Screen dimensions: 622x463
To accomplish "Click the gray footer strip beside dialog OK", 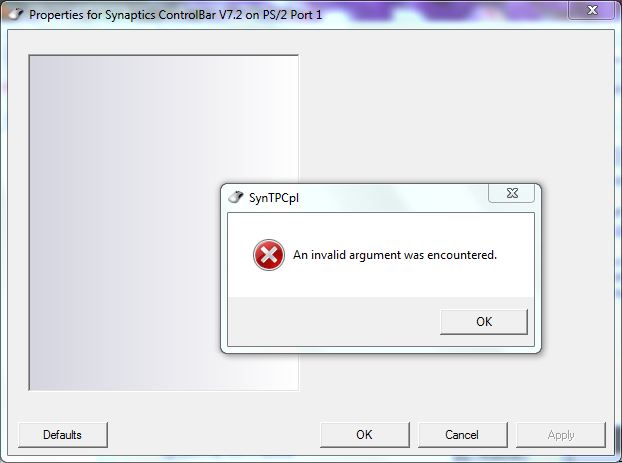I will [333, 321].
